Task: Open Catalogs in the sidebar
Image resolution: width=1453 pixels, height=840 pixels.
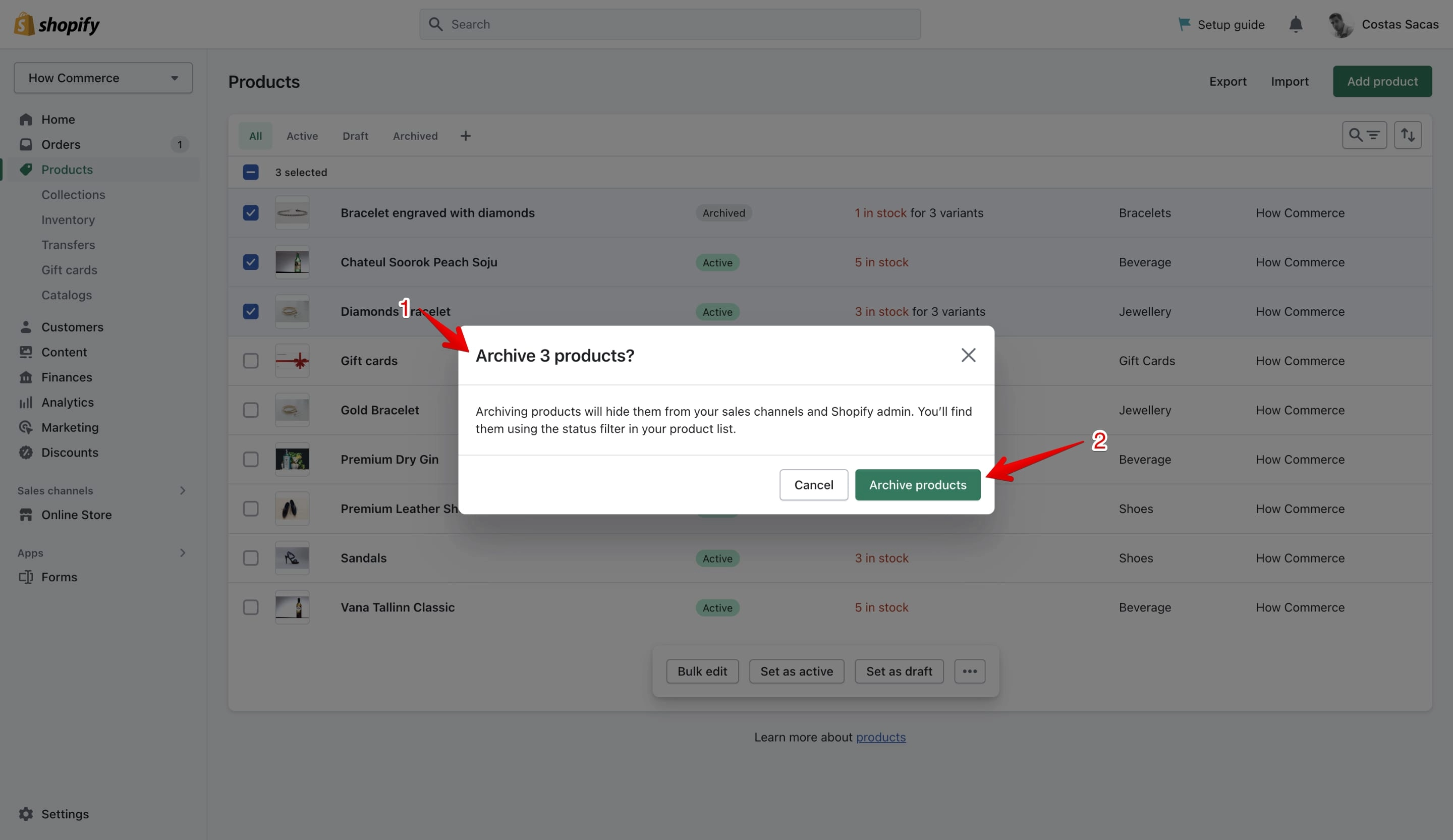Action: (x=66, y=295)
